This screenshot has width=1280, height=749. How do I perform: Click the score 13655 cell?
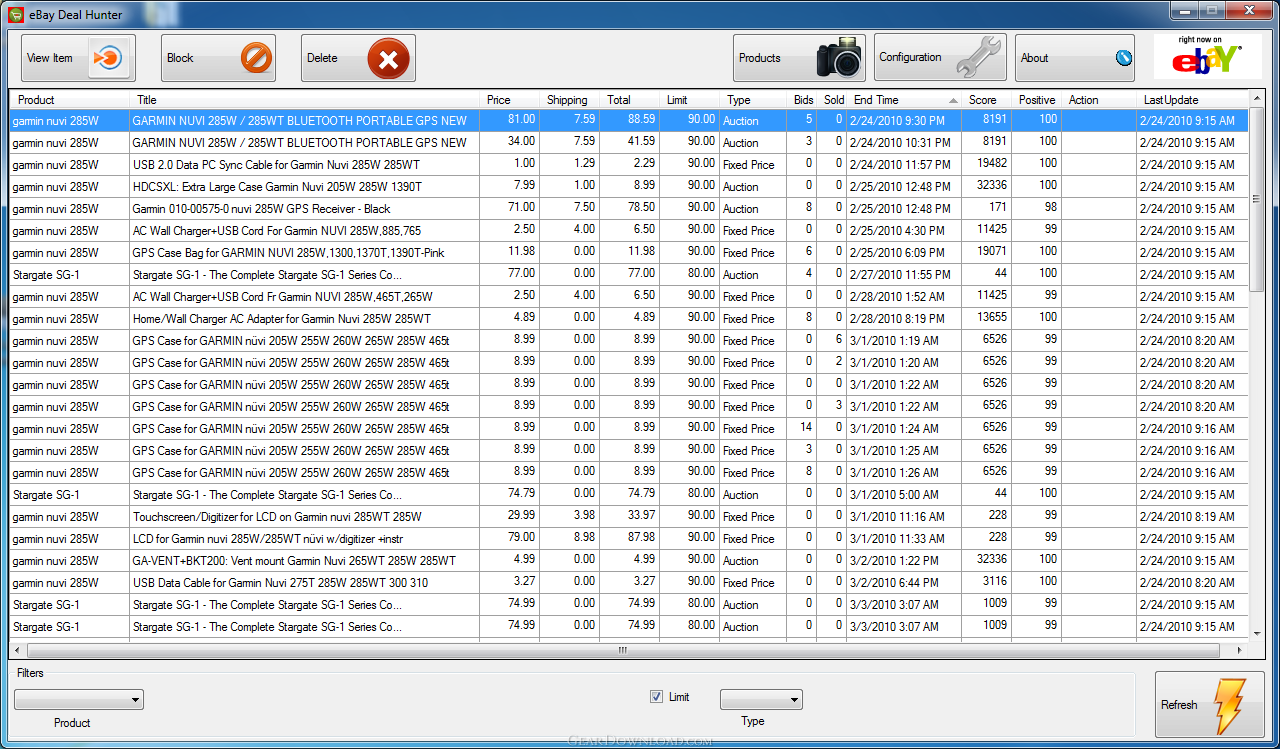coord(987,318)
